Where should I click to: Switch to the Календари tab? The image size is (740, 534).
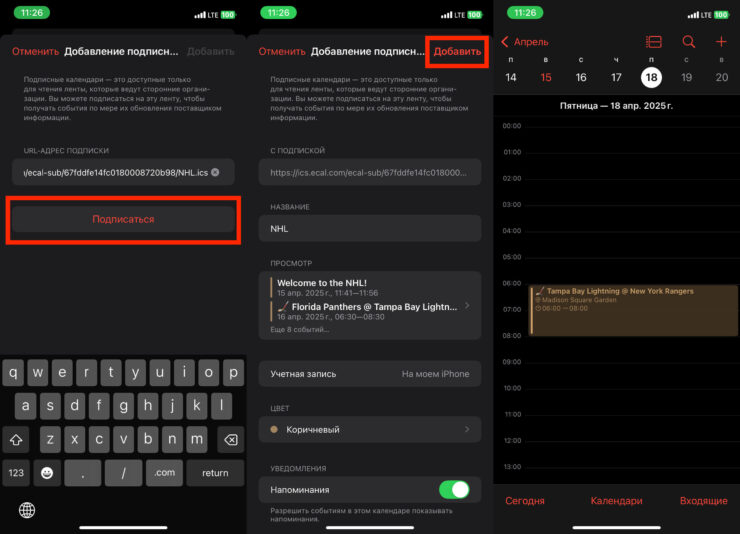[616, 500]
